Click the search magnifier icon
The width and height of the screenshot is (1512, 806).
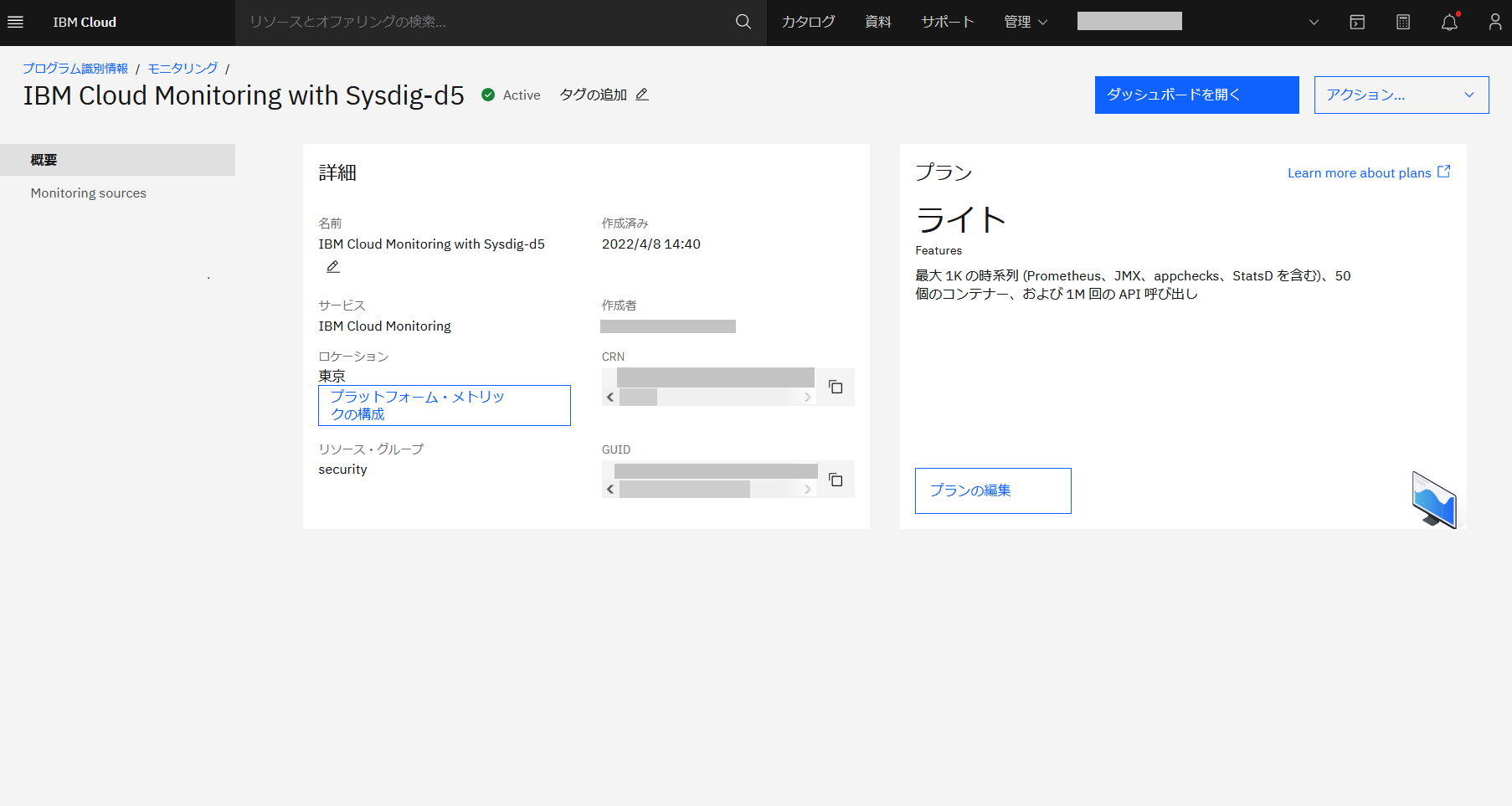[x=743, y=23]
